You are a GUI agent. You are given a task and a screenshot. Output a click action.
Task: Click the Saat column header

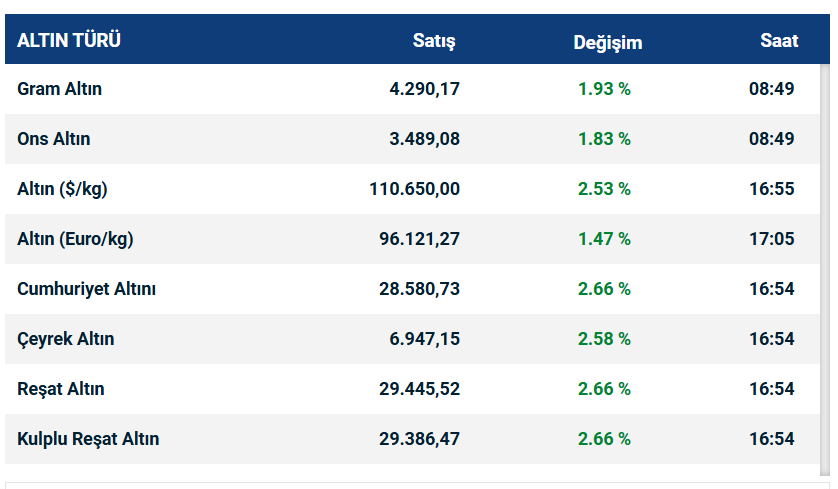pos(779,41)
